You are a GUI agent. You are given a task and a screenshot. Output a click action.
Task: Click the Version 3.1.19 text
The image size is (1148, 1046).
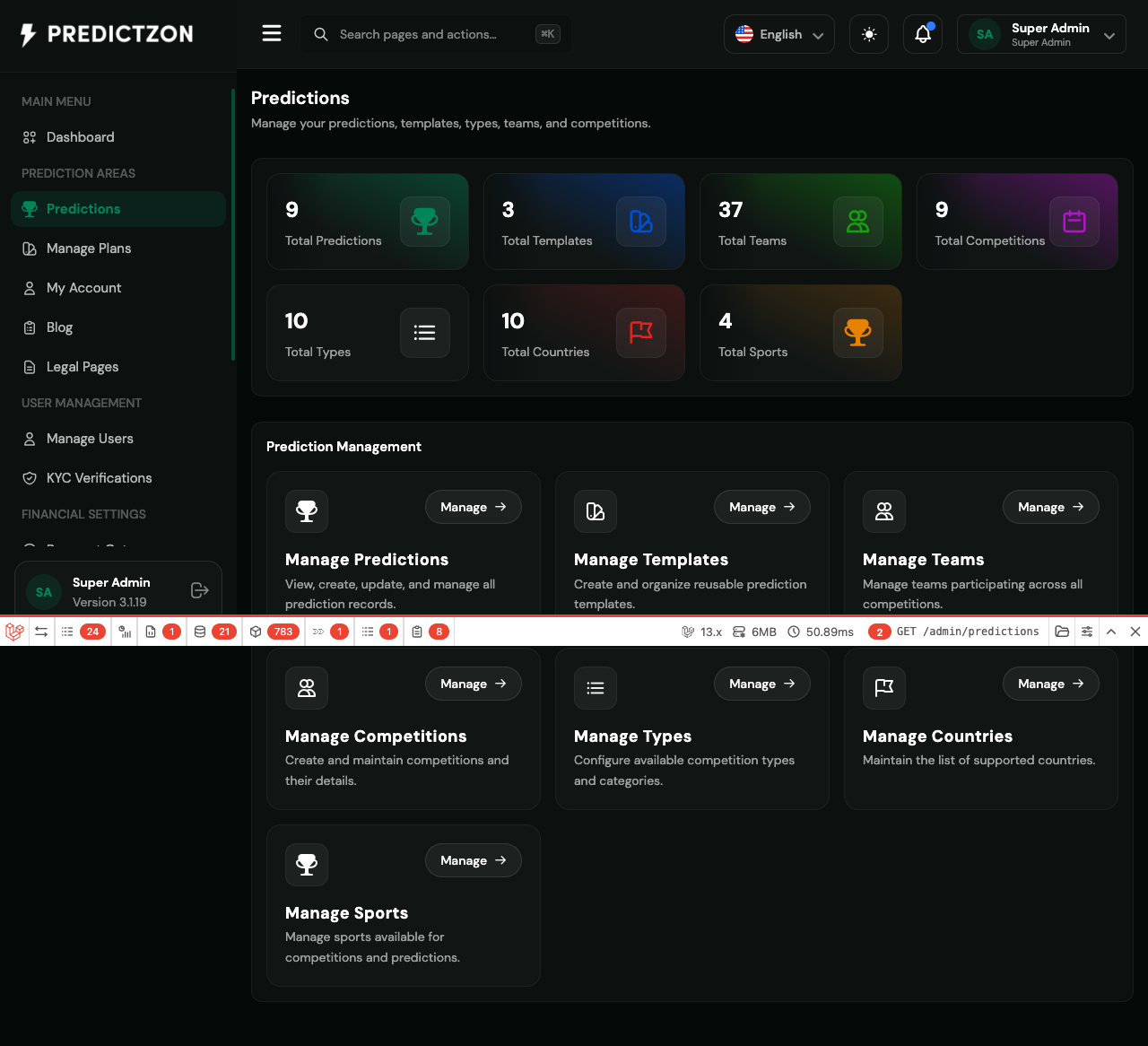click(109, 603)
